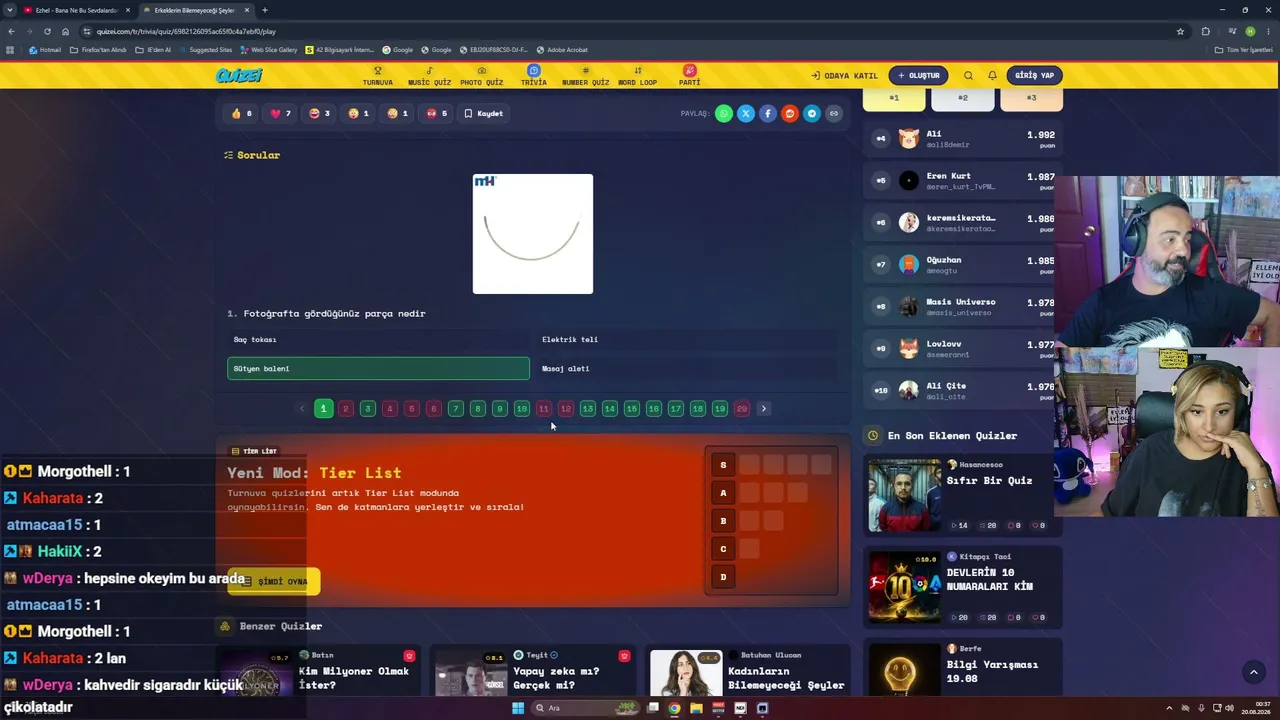Viewport: 1280px width, 720px height.
Task: Bookmark this page with the star icon
Action: point(1180,31)
